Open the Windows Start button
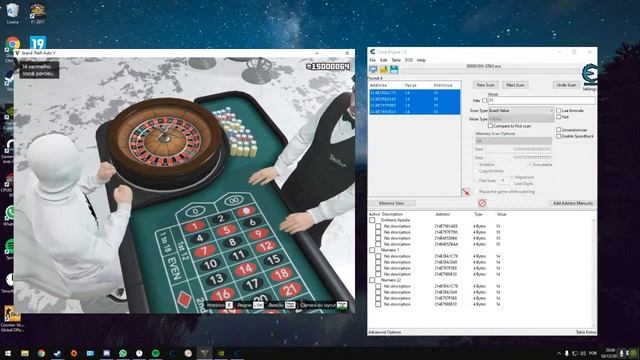Screen dimensions: 640x360 pos(8,353)
